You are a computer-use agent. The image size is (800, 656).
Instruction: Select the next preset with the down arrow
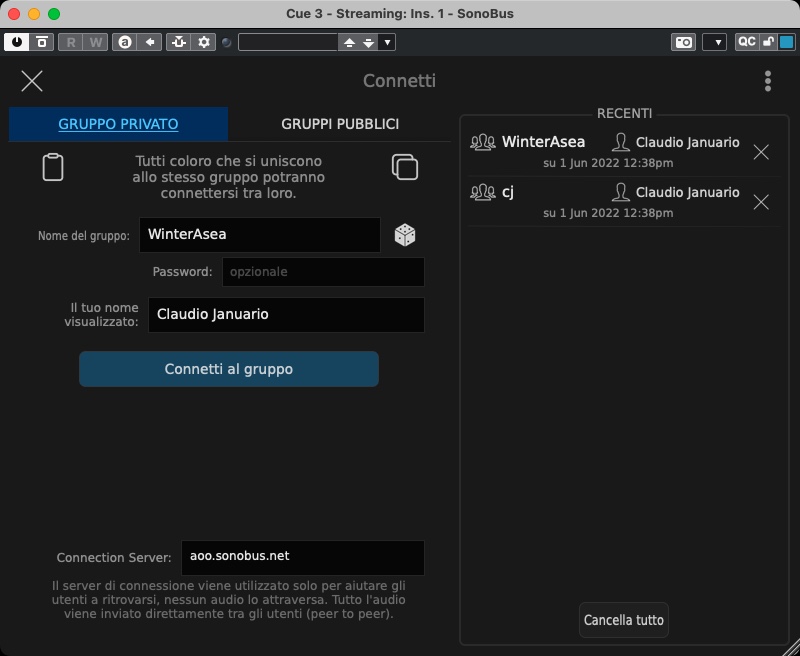[369, 42]
